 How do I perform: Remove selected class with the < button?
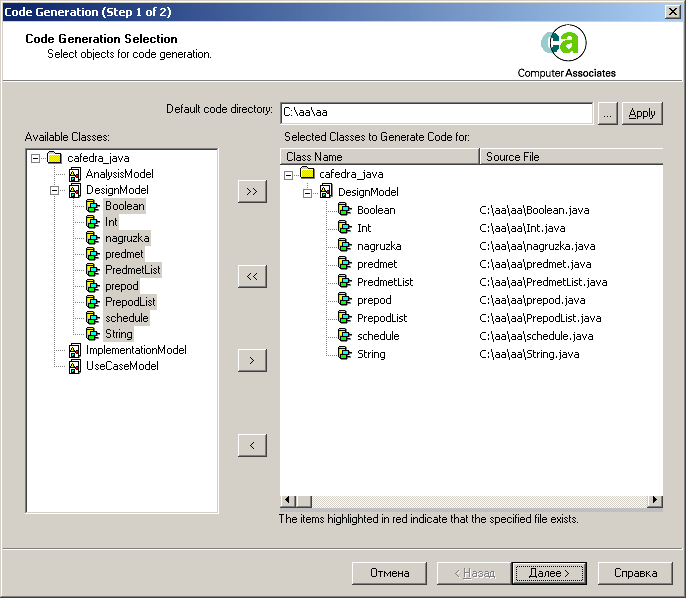pyautogui.click(x=252, y=445)
